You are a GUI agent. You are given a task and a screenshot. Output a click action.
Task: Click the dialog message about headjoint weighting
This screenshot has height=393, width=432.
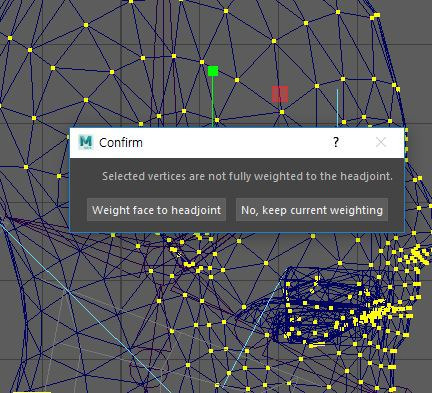coord(247,176)
